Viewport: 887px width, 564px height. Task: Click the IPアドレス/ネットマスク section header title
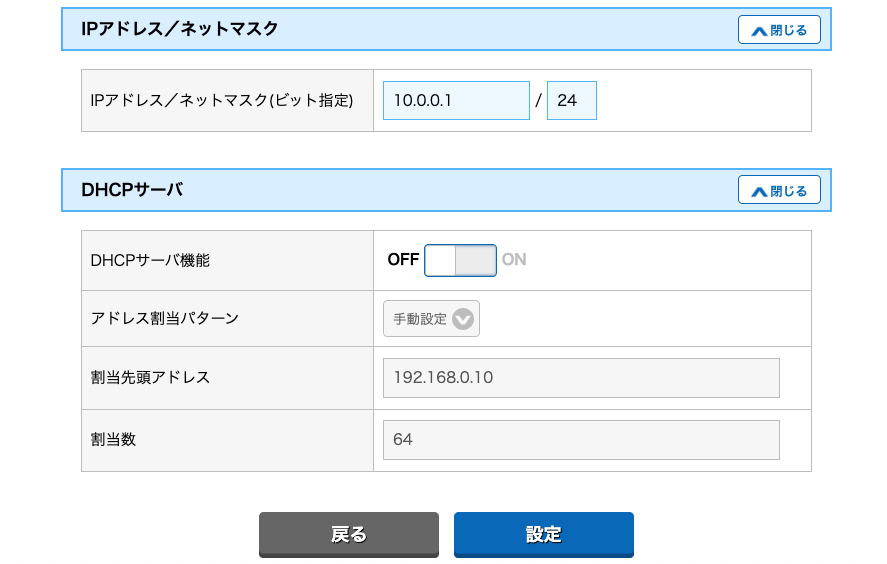click(180, 30)
